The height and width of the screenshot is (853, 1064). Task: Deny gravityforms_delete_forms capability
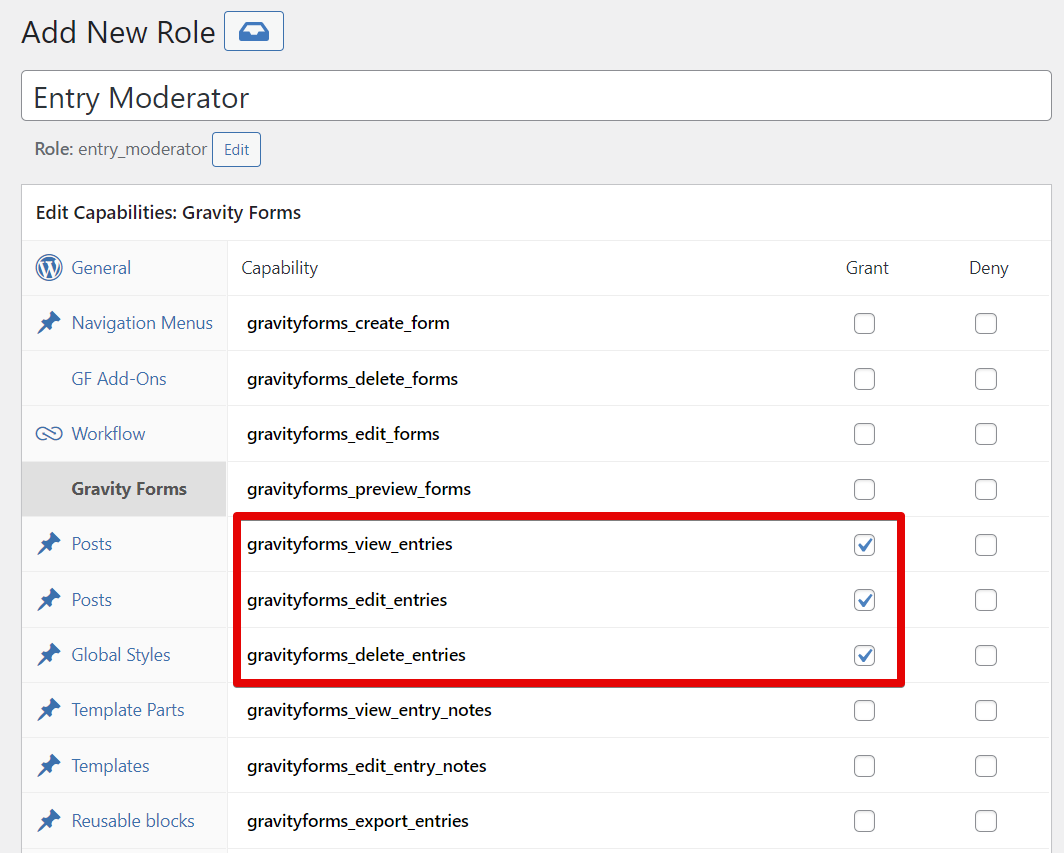[986, 379]
